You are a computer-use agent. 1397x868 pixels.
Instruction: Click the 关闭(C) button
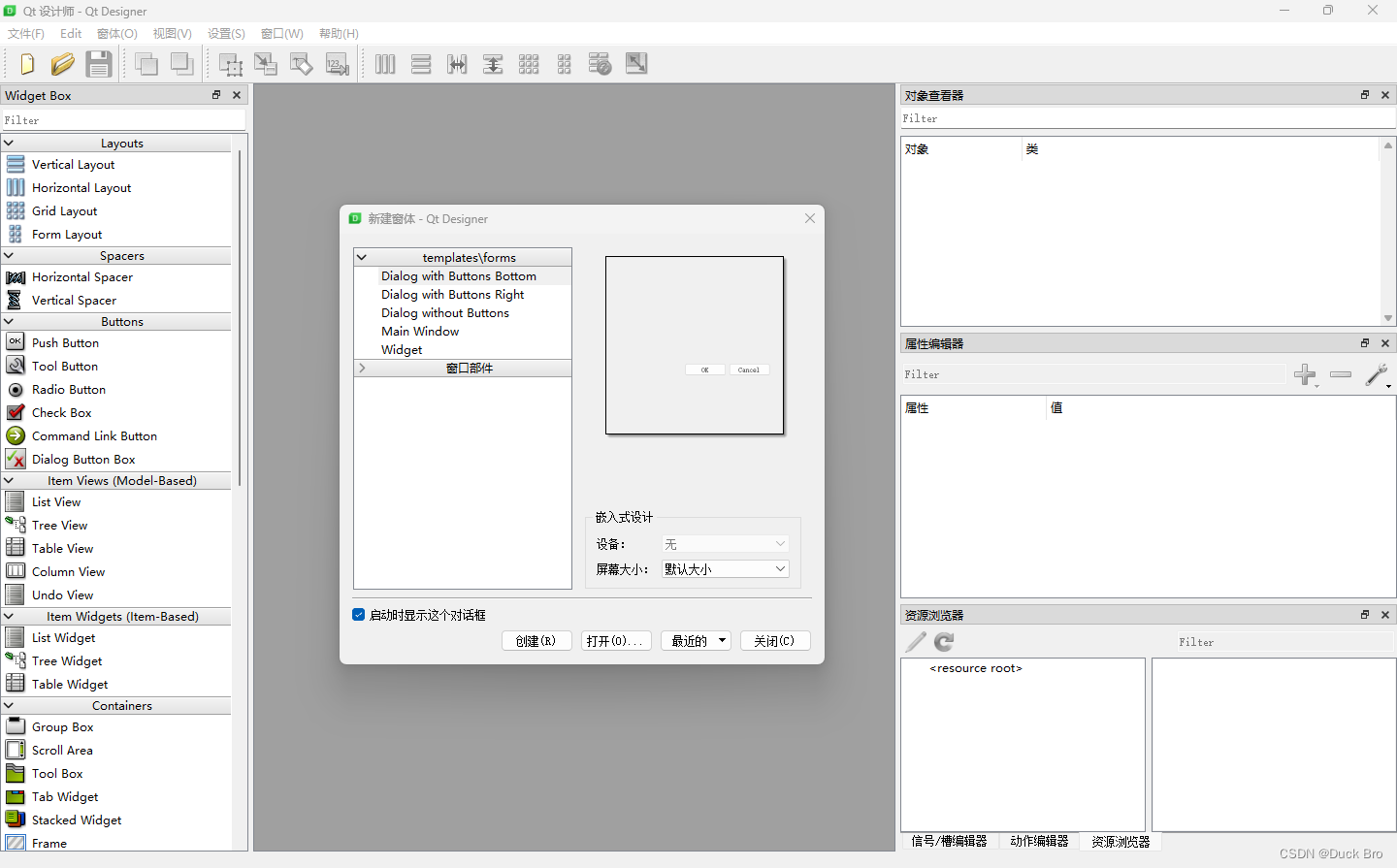pyautogui.click(x=775, y=641)
